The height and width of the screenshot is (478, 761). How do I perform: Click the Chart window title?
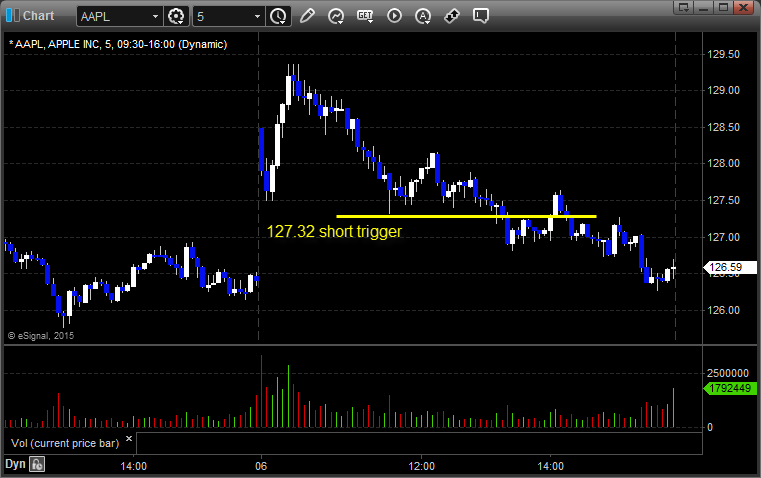coord(38,16)
